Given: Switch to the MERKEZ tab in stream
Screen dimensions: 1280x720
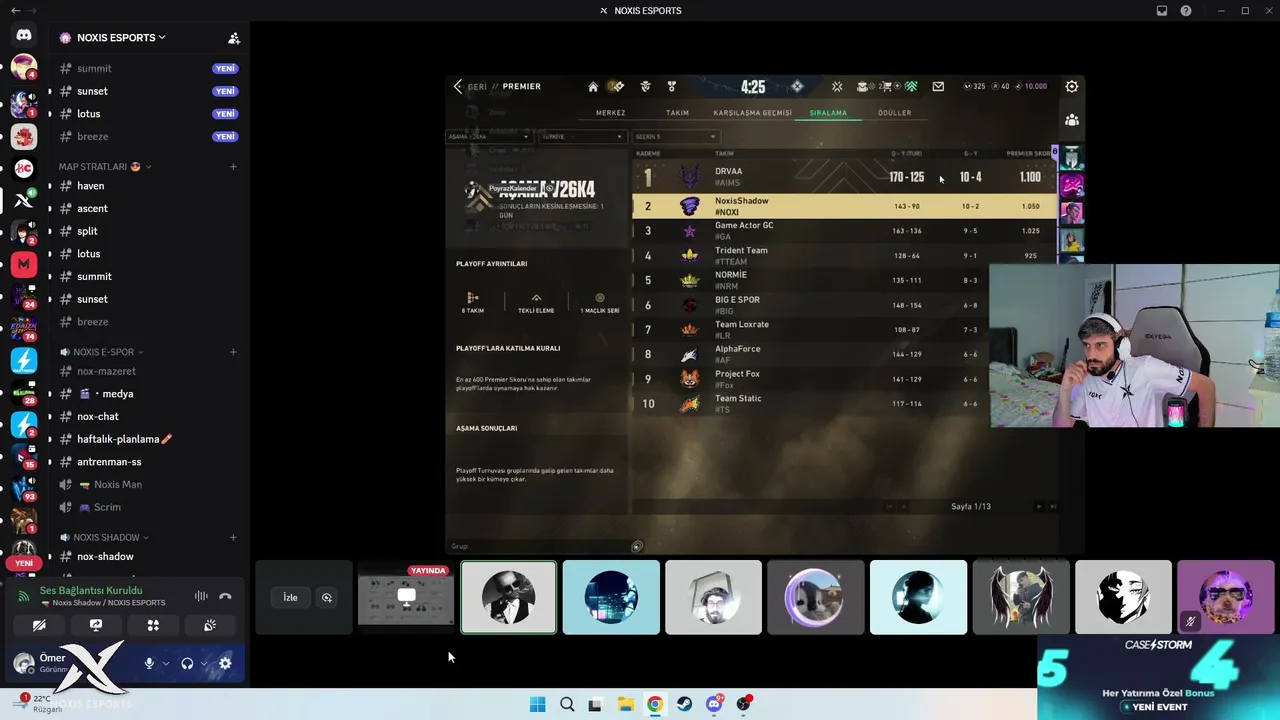Looking at the screenshot, I should [610, 113].
